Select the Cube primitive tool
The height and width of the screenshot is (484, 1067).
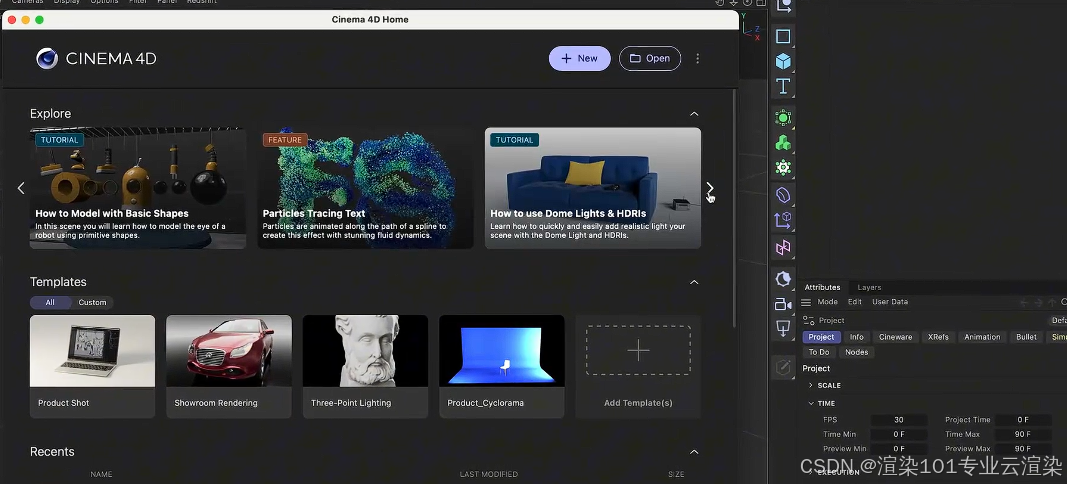[x=783, y=61]
